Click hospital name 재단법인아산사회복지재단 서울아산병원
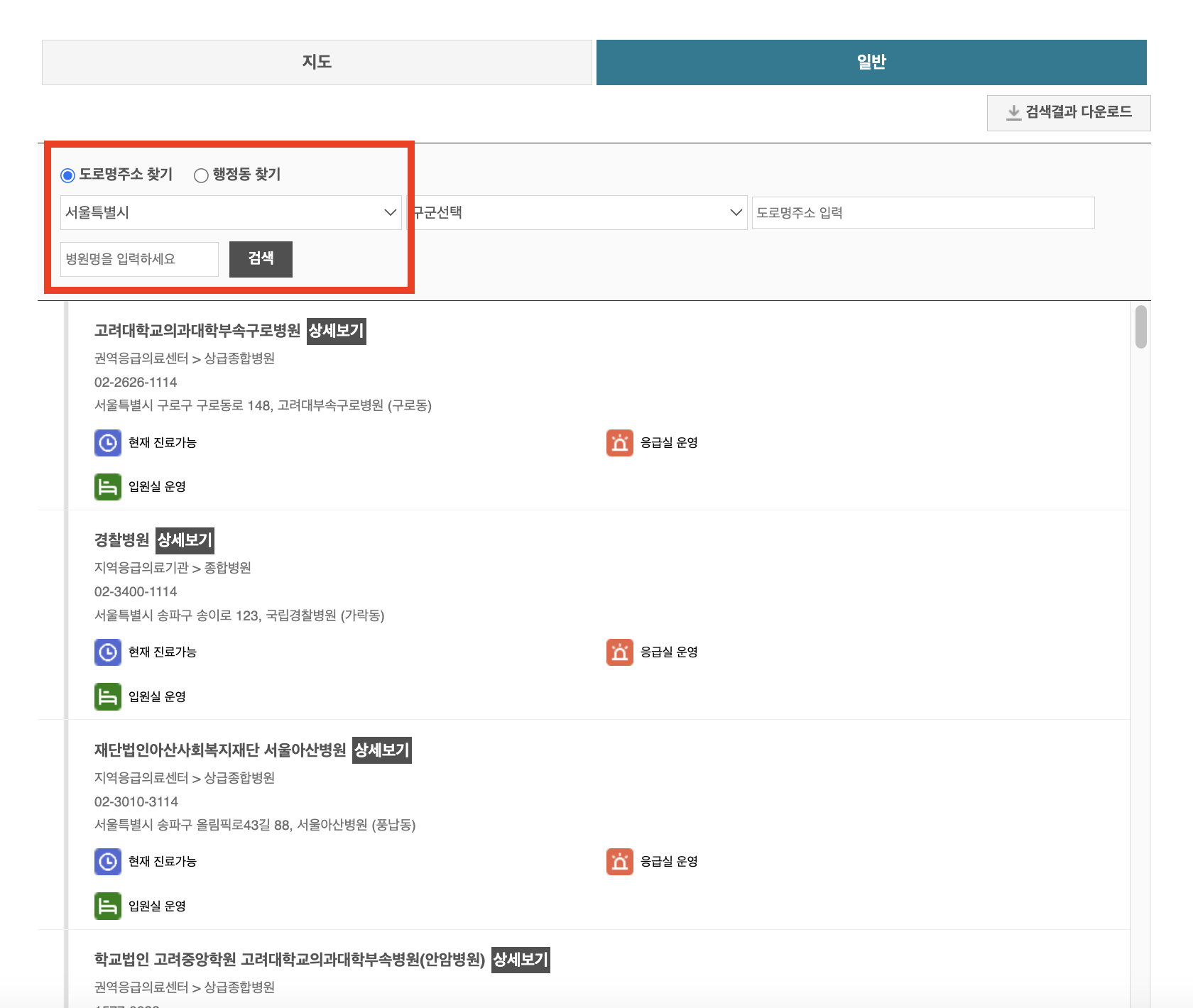Screen dimensions: 1193x1008 220,750
